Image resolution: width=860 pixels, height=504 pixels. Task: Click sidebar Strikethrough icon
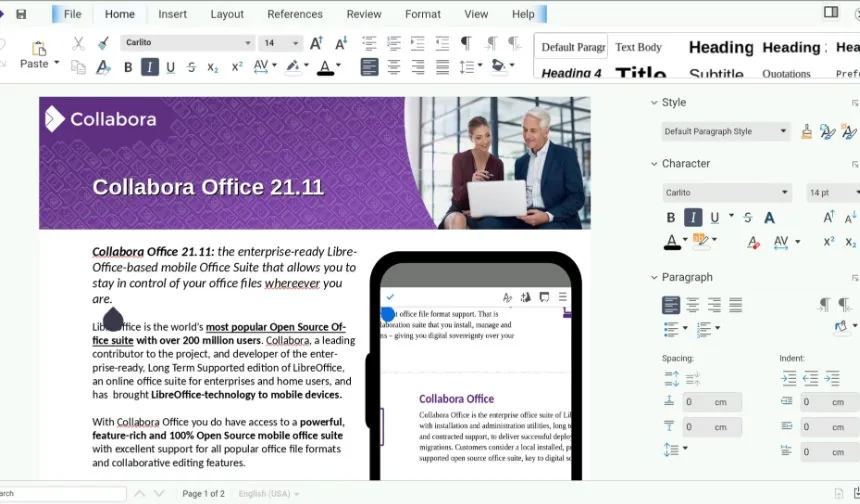(x=748, y=218)
